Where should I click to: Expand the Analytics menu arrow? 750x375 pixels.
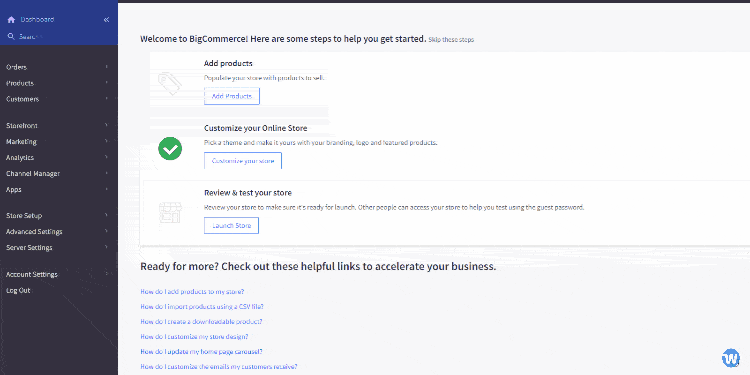[x=106, y=157]
